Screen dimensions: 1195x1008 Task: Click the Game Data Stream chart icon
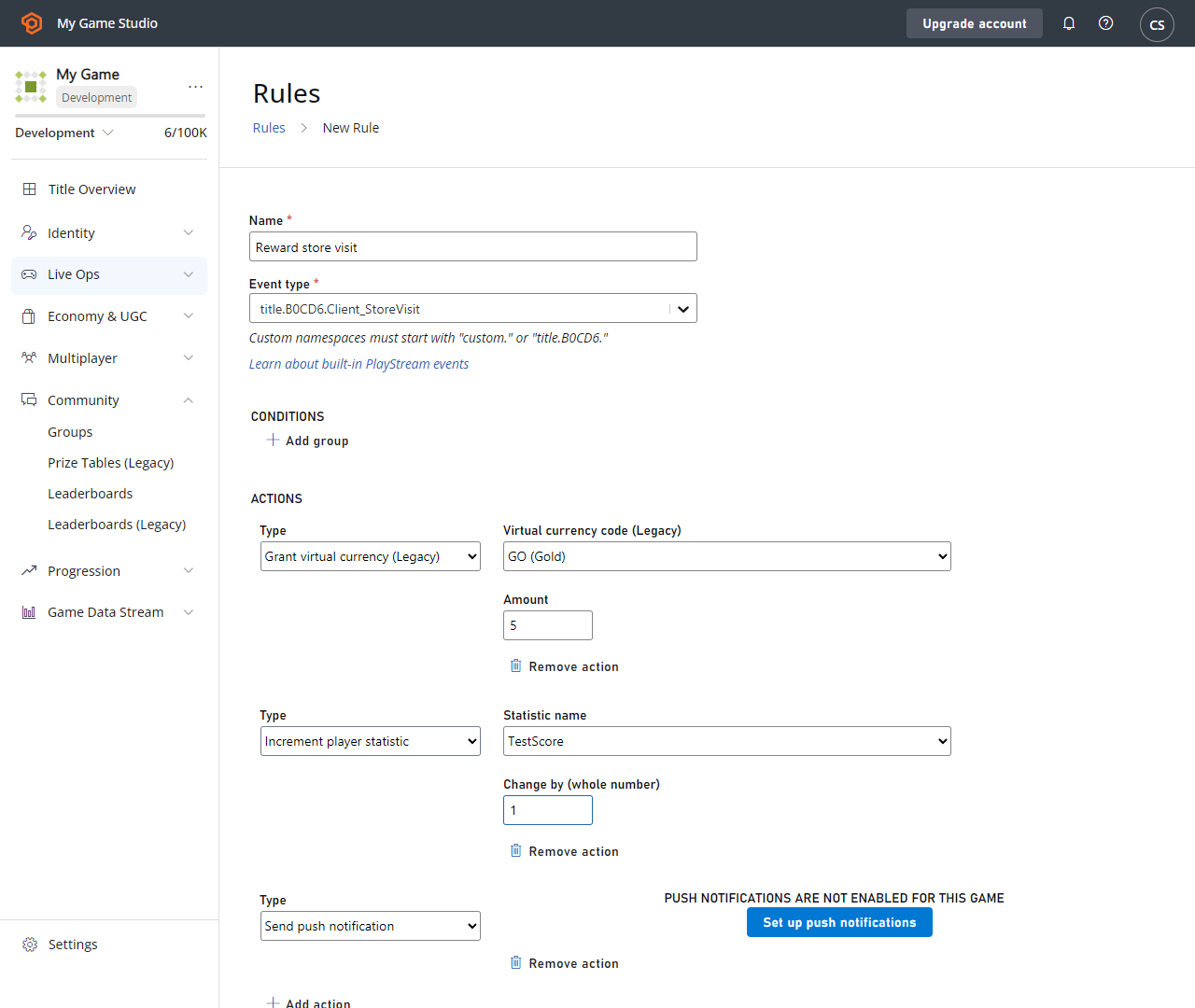pos(29,612)
